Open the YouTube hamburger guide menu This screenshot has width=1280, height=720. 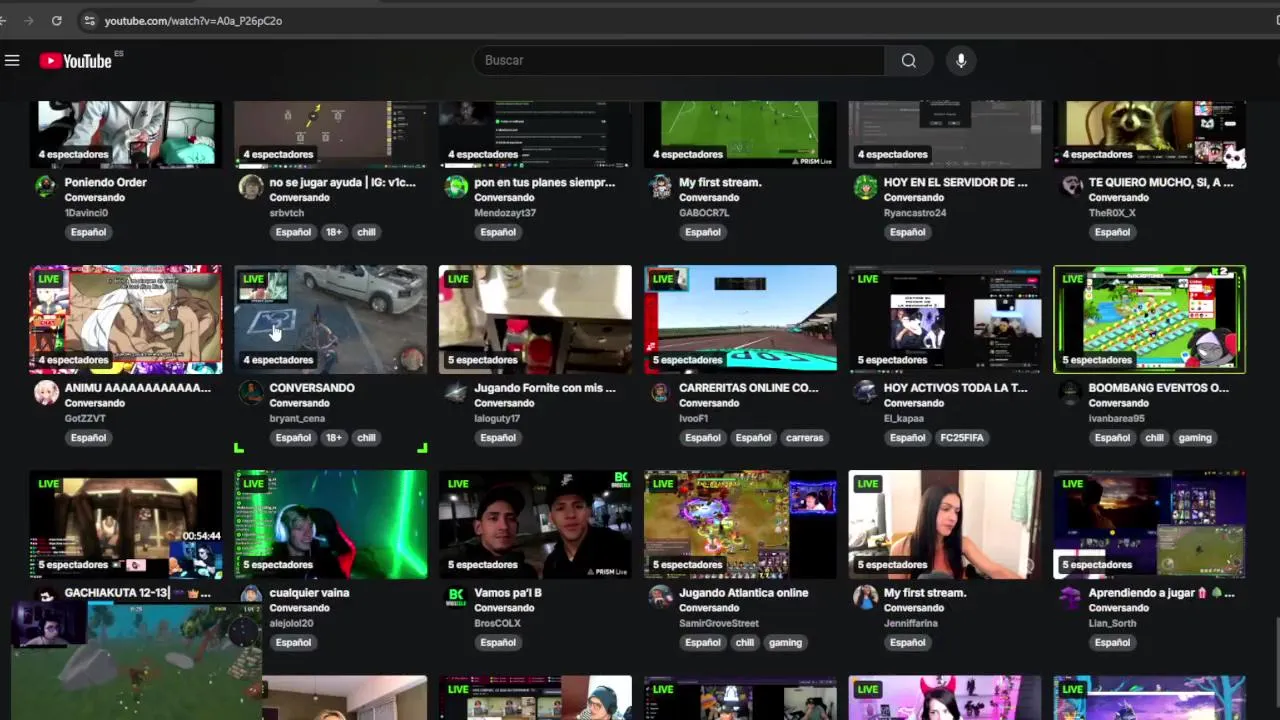12,61
